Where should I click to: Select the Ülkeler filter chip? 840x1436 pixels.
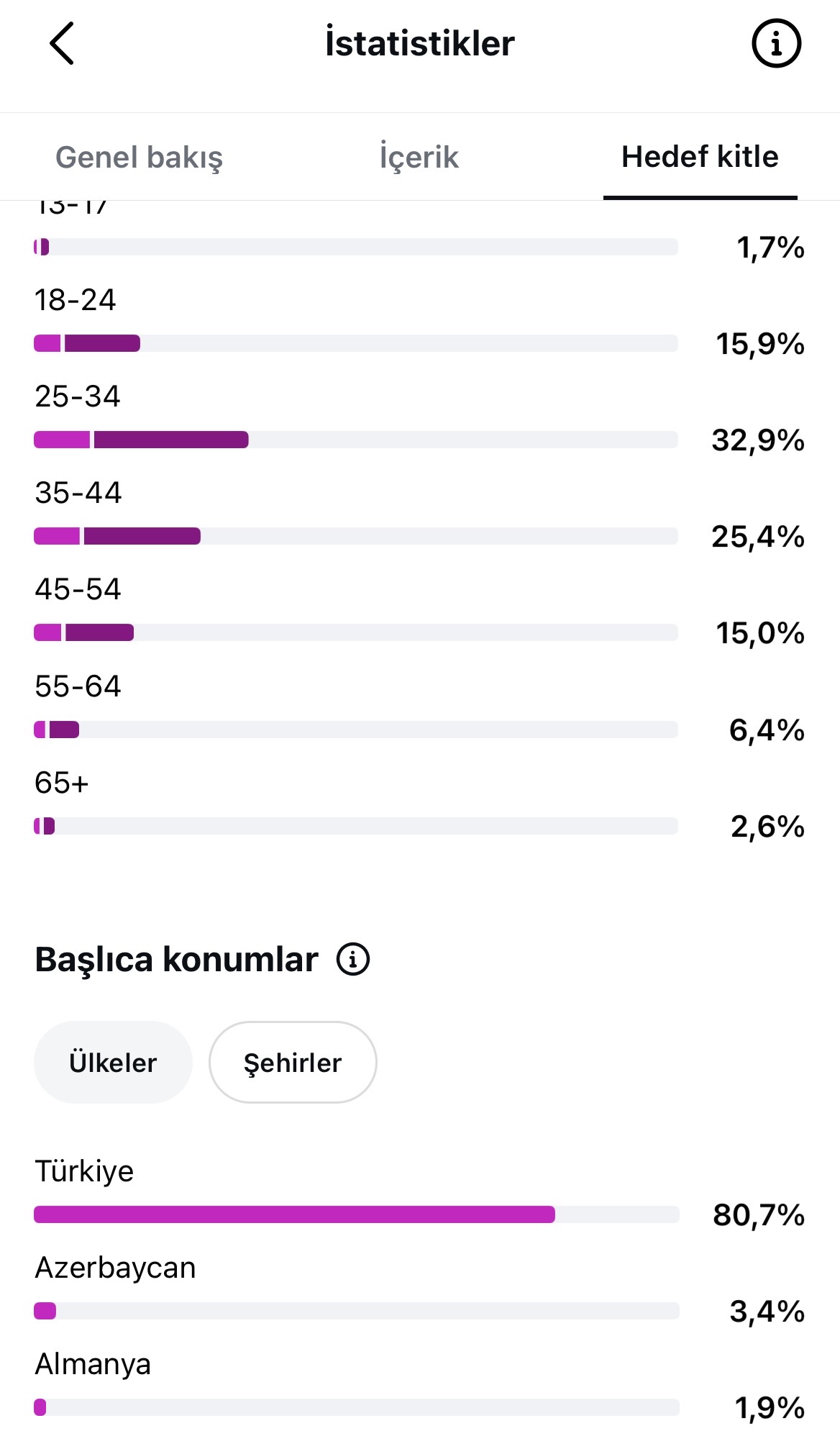coord(113,1062)
